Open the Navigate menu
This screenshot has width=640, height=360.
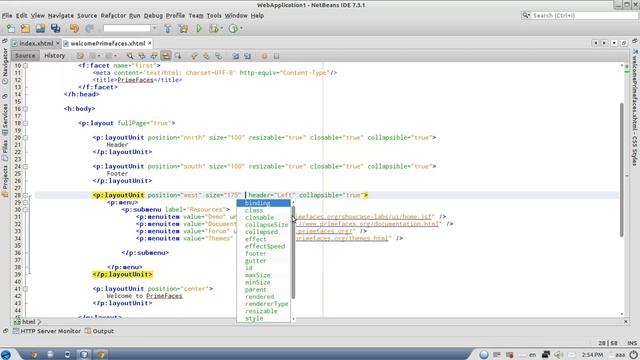[x=61, y=16]
